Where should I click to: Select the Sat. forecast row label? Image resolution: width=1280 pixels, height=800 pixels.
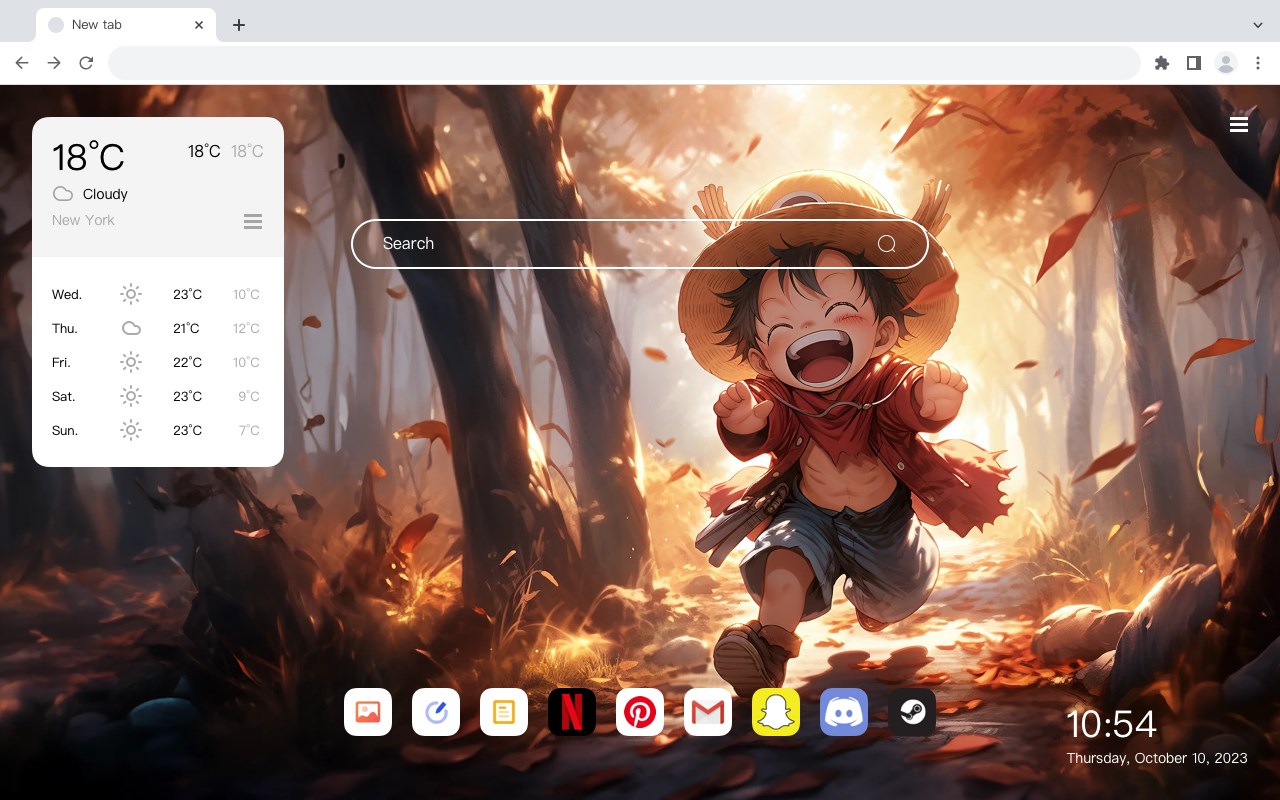point(64,397)
